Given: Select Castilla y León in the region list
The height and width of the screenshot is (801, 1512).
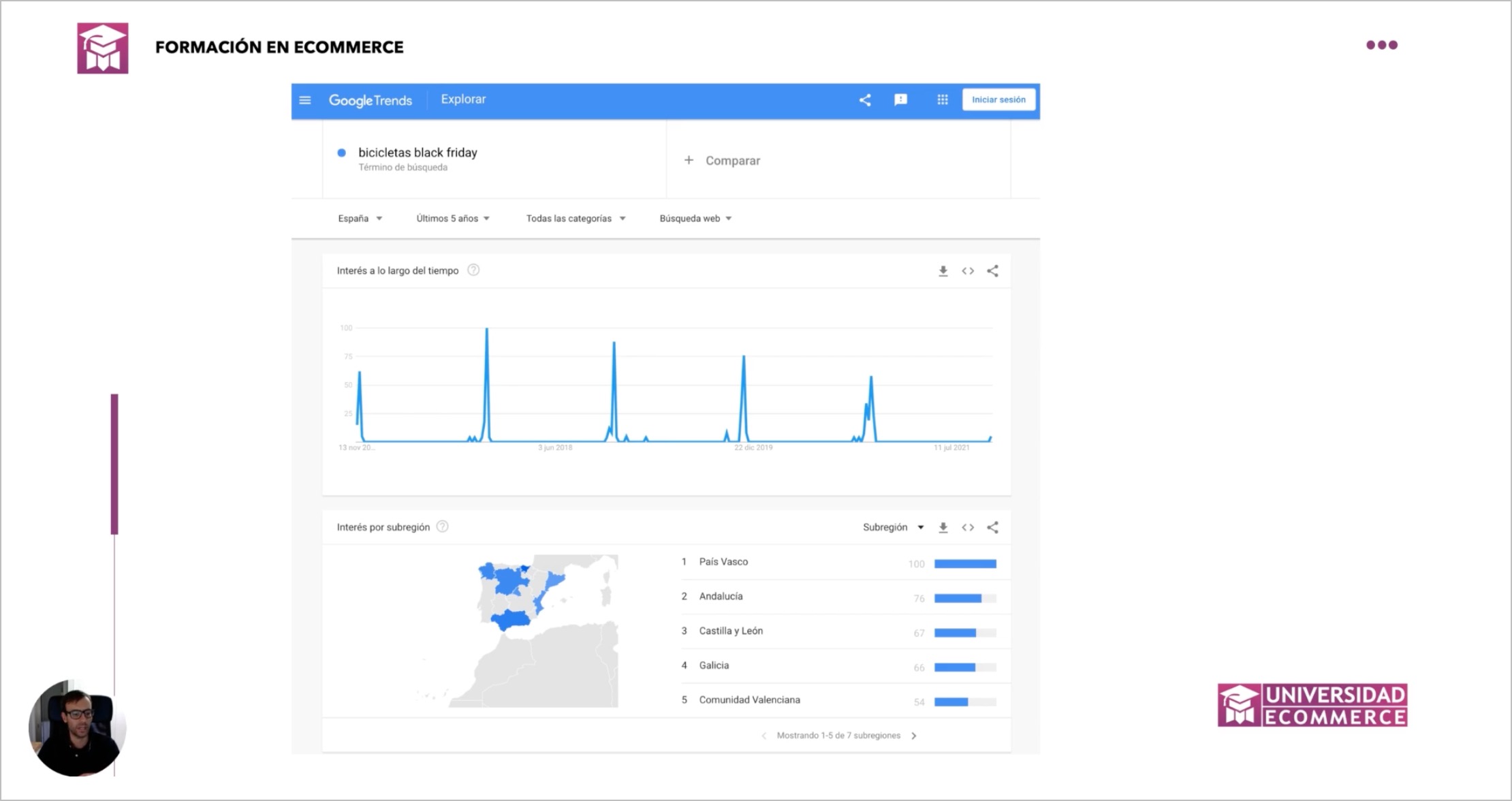Looking at the screenshot, I should pos(731,631).
